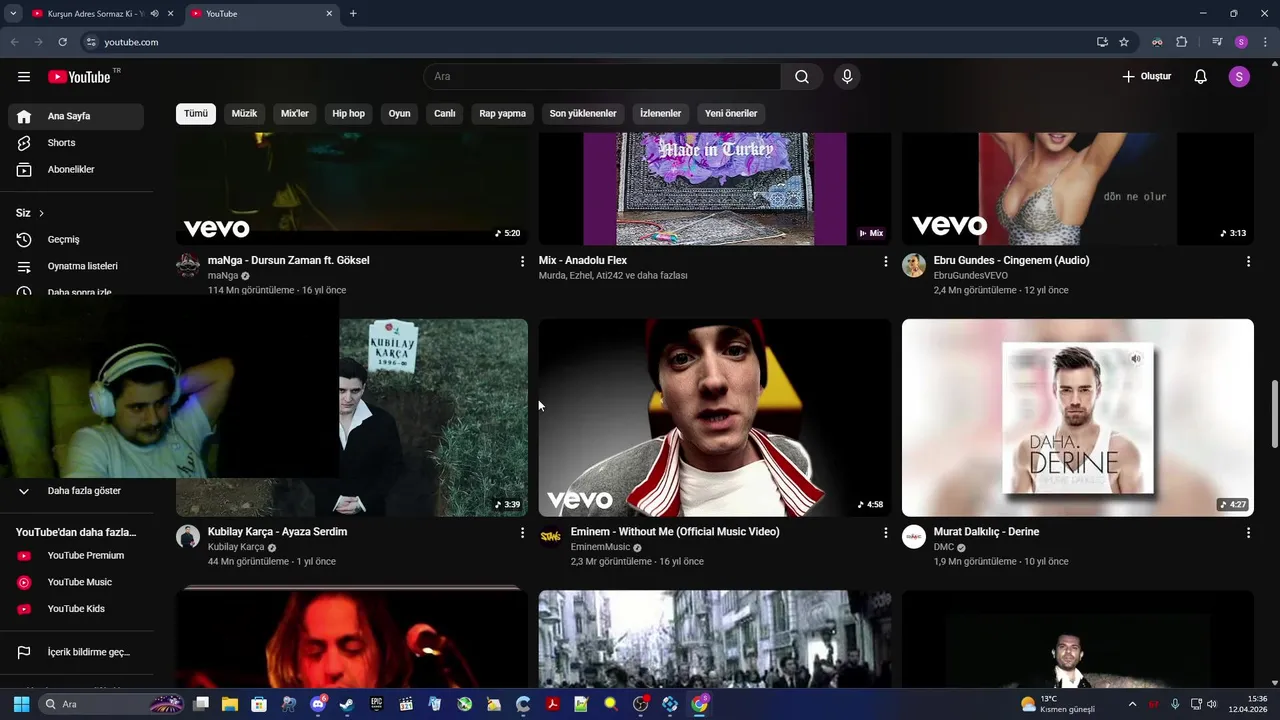Play the Eminem Without Me thumbnail
The height and width of the screenshot is (720, 1280).
[715, 418]
